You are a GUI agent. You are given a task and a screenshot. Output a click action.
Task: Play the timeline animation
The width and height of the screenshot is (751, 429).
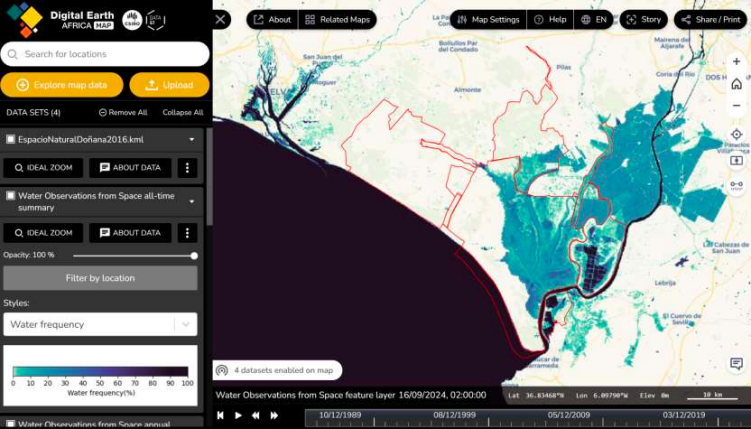(238, 415)
